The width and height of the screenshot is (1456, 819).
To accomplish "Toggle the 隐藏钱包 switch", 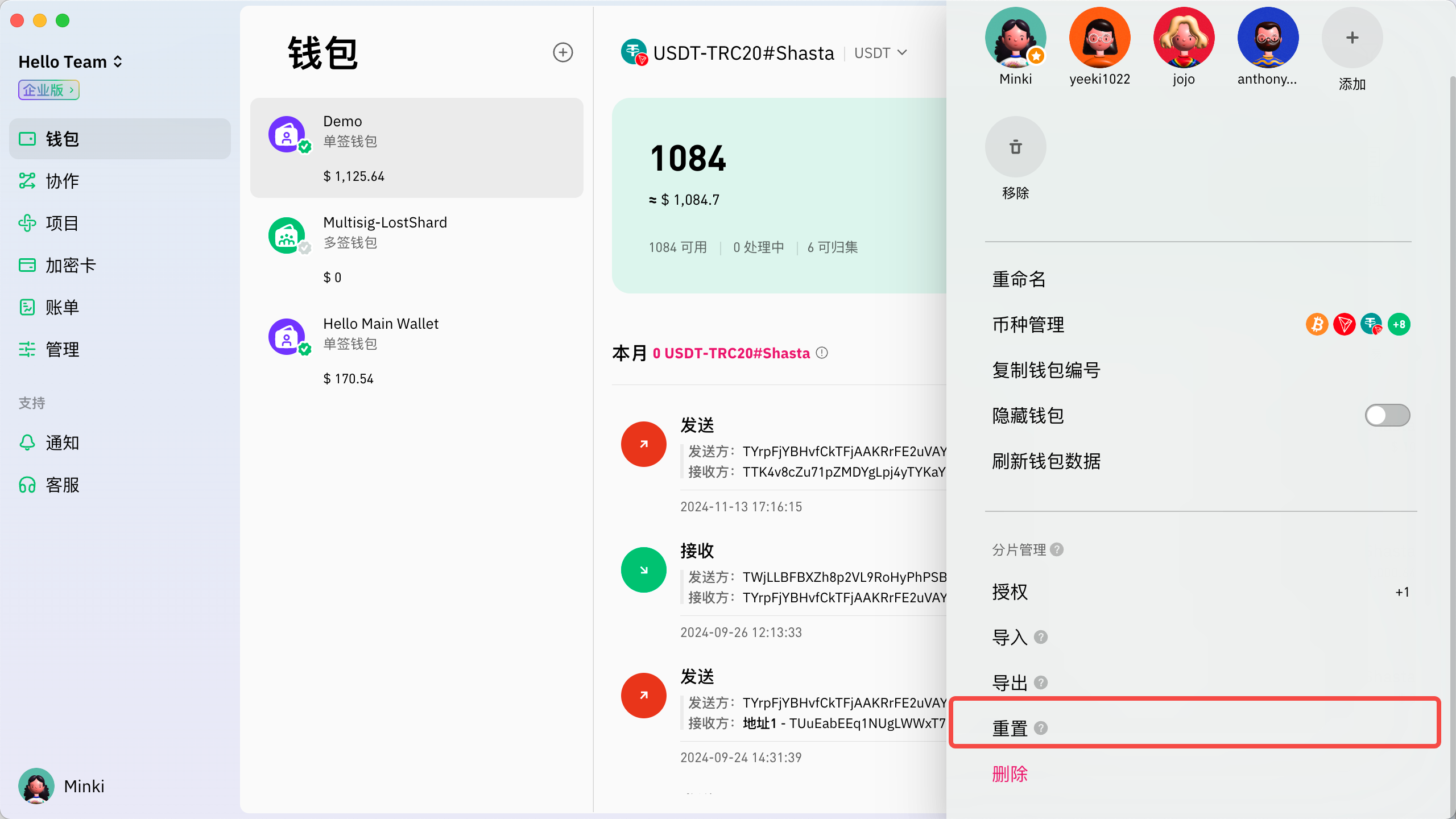I will click(1387, 415).
